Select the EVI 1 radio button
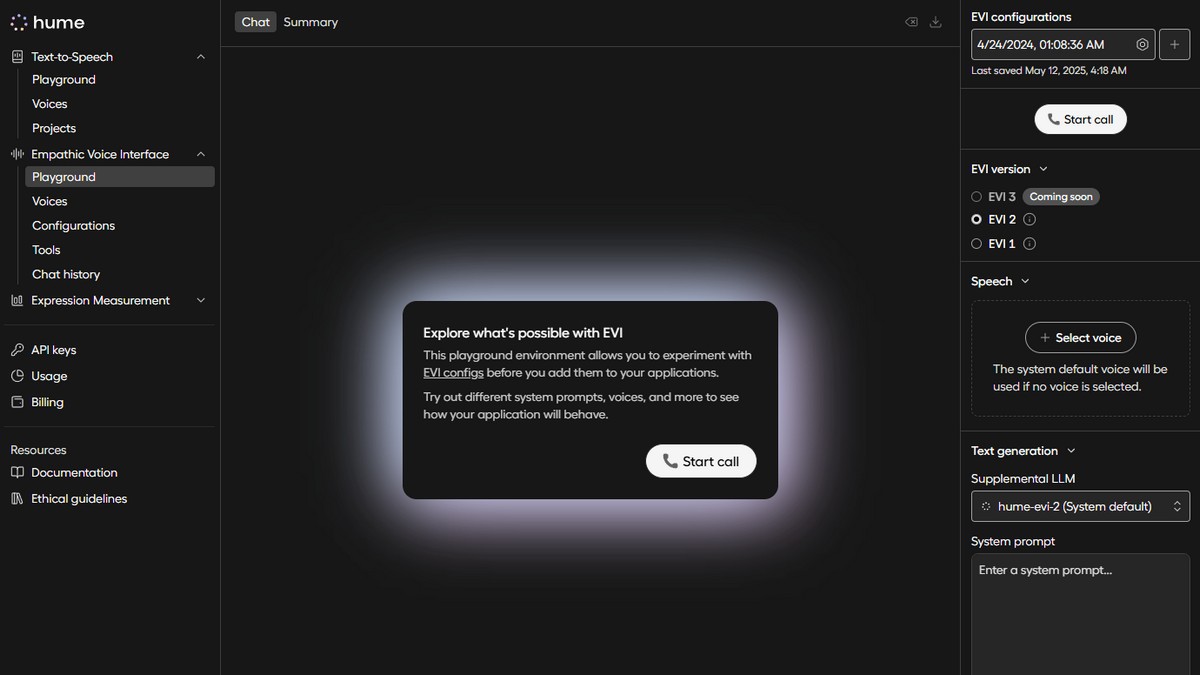This screenshot has width=1200, height=675. [x=977, y=243]
